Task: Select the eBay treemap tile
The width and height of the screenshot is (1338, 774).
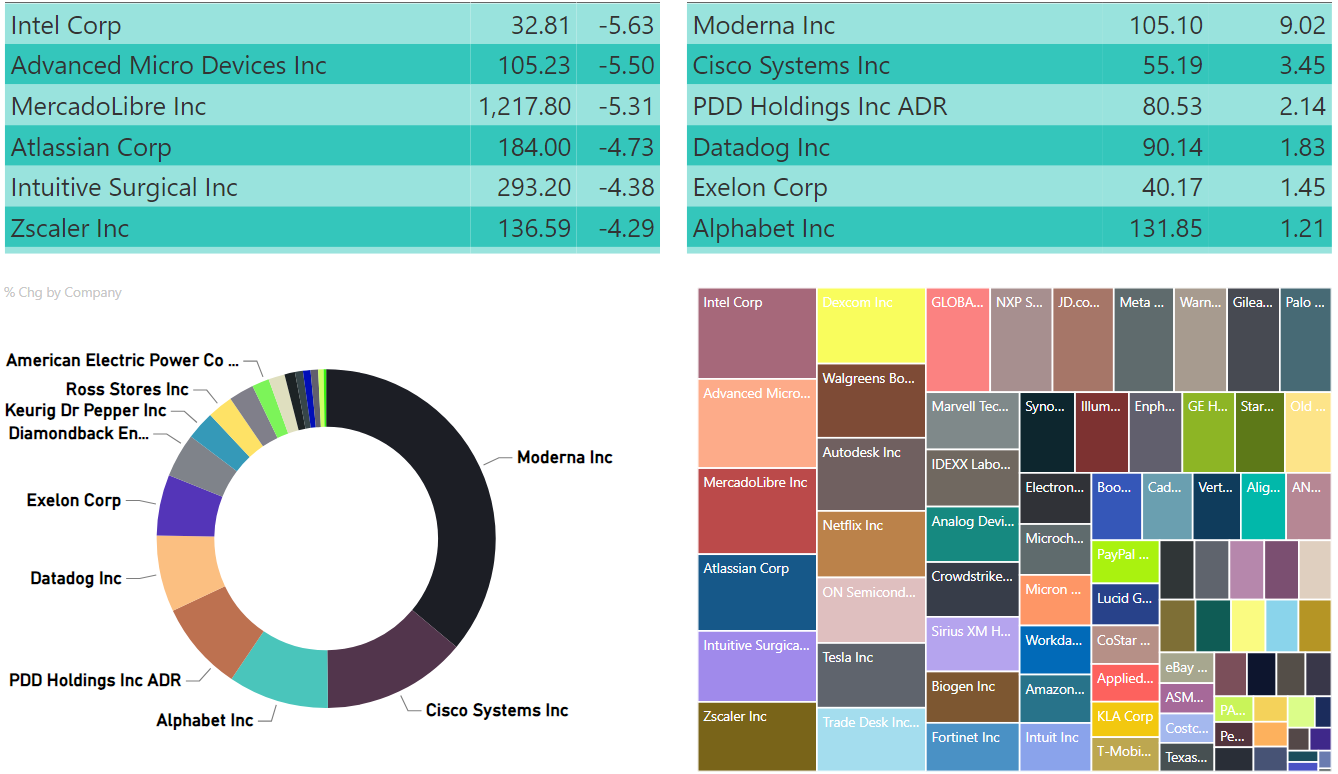Action: [1187, 668]
